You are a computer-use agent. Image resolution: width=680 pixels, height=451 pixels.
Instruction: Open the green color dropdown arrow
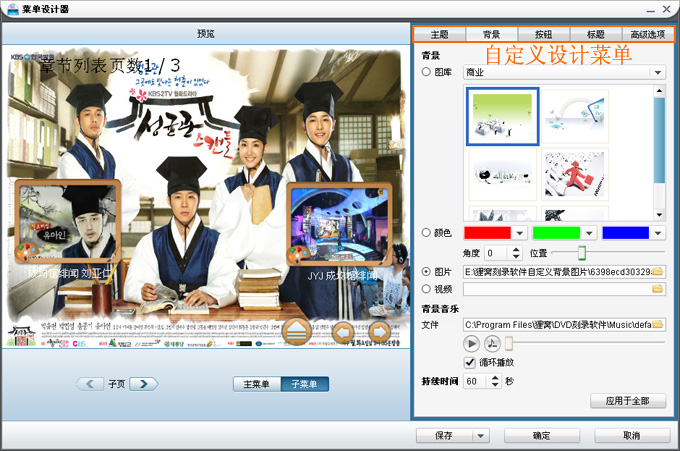click(589, 233)
